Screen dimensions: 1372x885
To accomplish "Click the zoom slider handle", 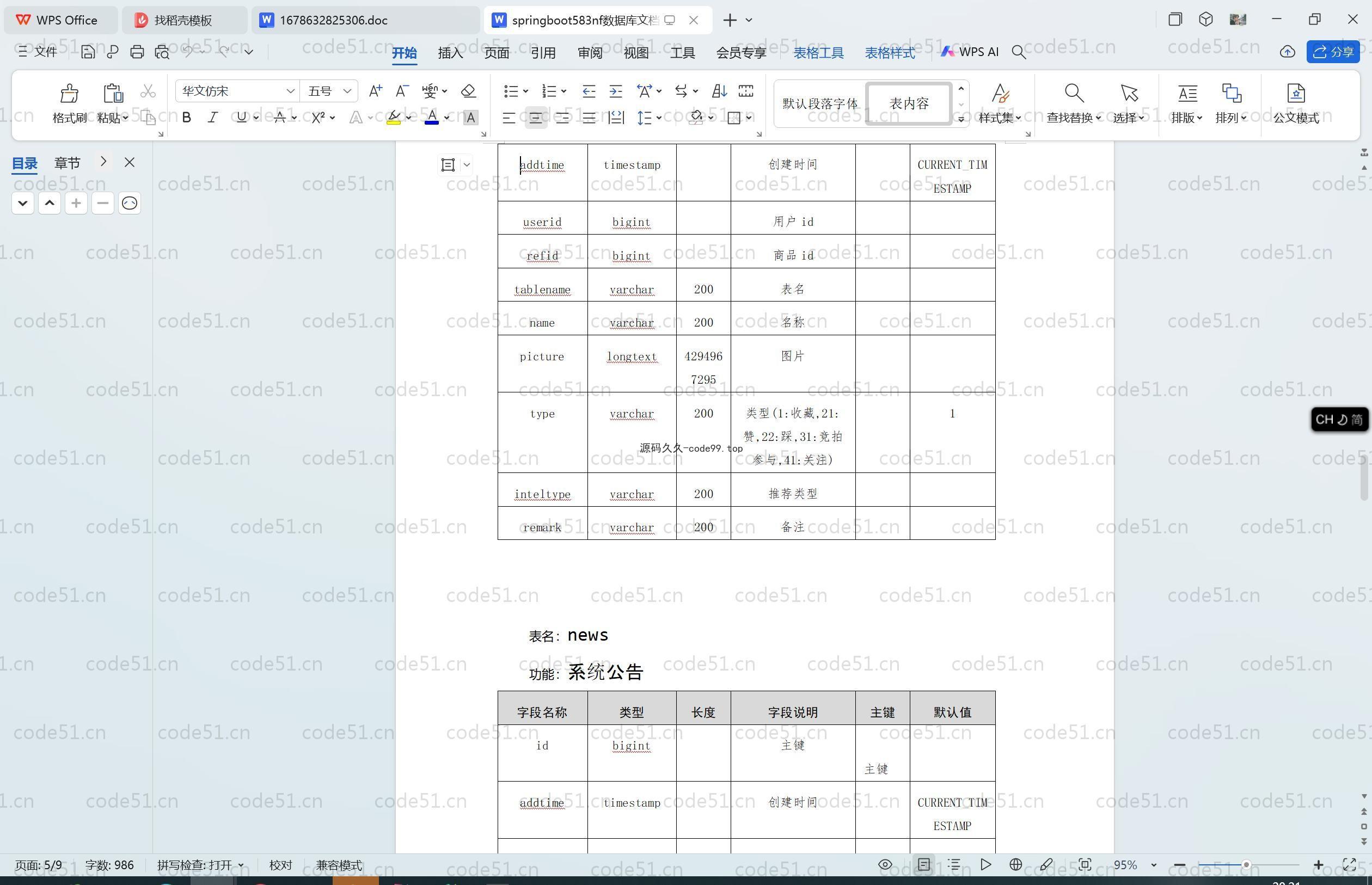I will click(x=1246, y=864).
